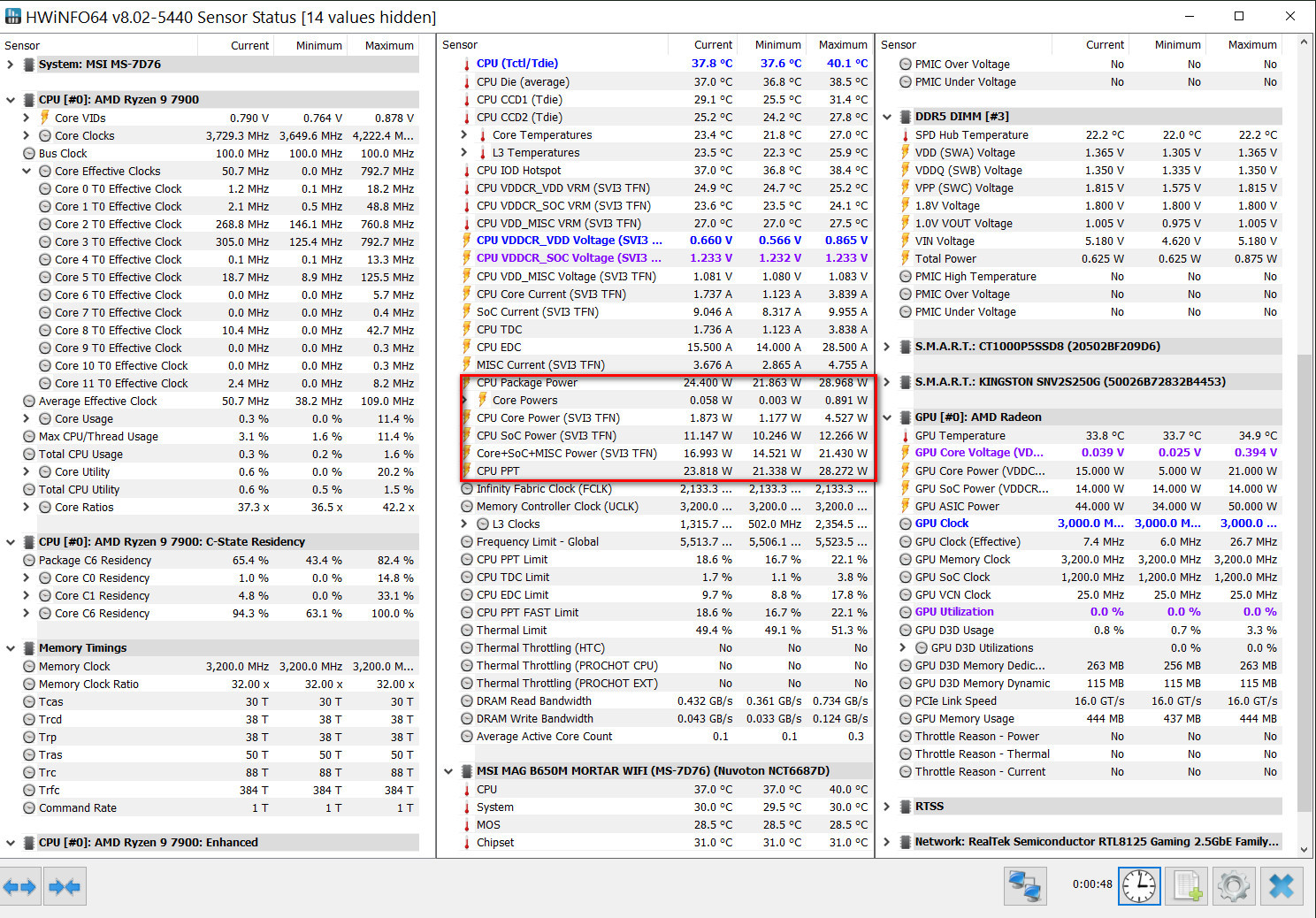Collapse the Core Effective Clocks node
1316x918 pixels.
click(26, 172)
